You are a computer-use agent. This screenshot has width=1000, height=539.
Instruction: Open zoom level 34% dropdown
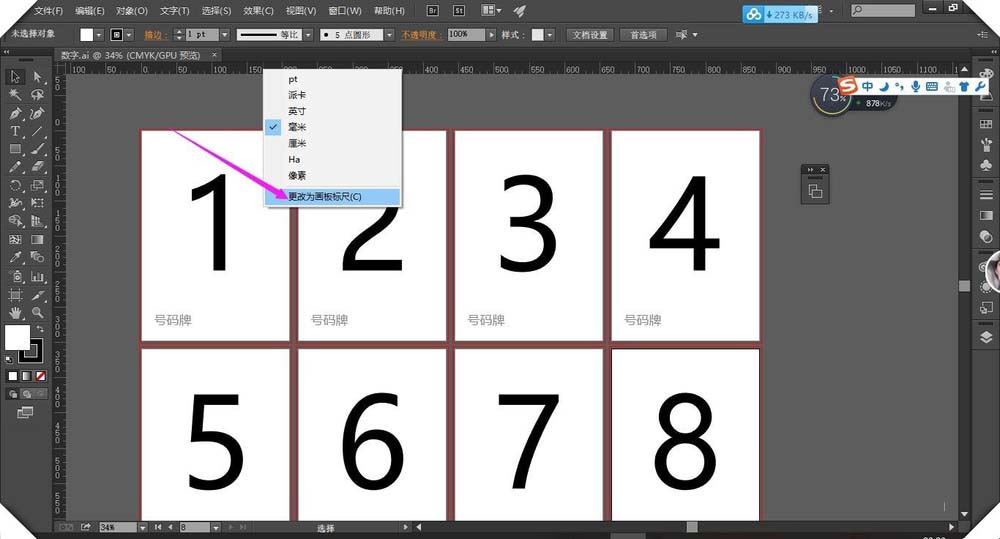point(143,528)
